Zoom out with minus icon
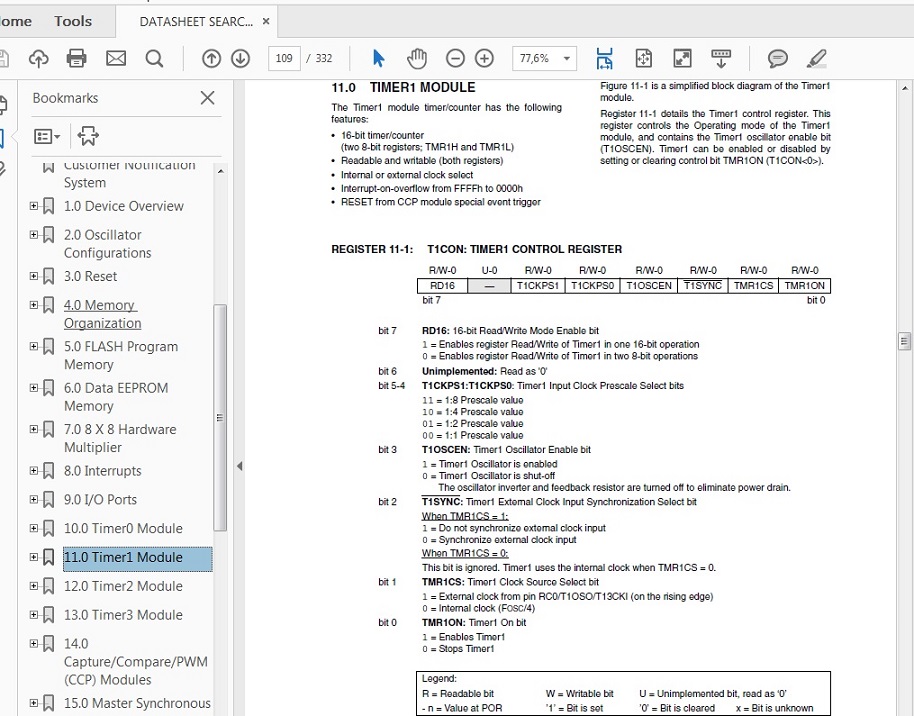914x716 pixels. click(x=455, y=58)
